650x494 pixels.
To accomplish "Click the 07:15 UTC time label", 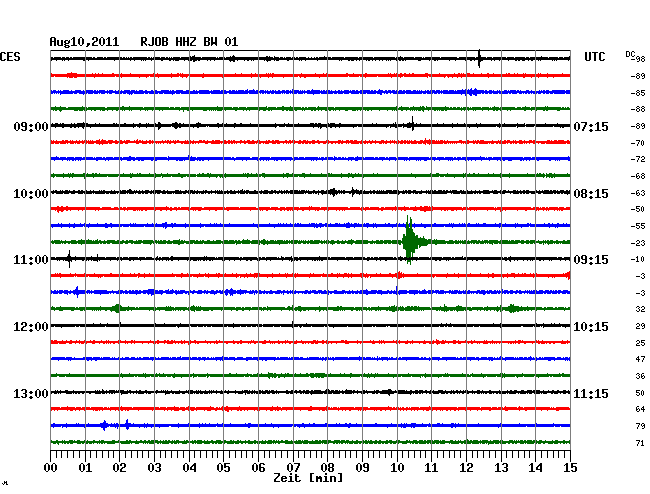I will click(591, 126).
